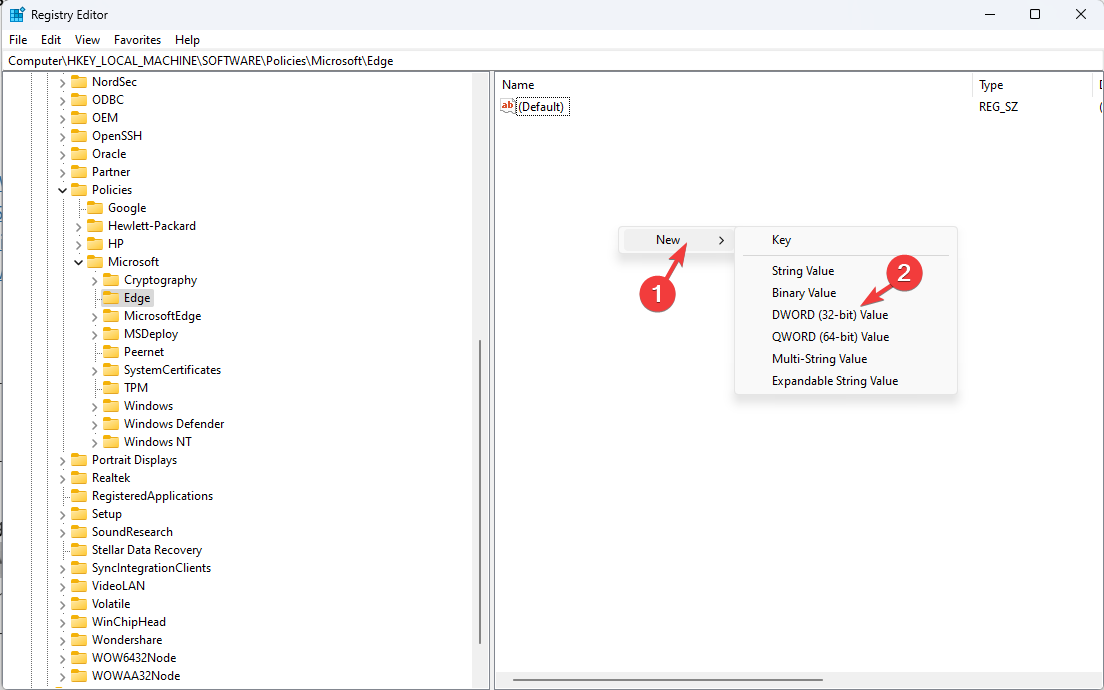Expand the Hewlett-Packard key
The height and width of the screenshot is (690, 1104).
pyautogui.click(x=79, y=227)
